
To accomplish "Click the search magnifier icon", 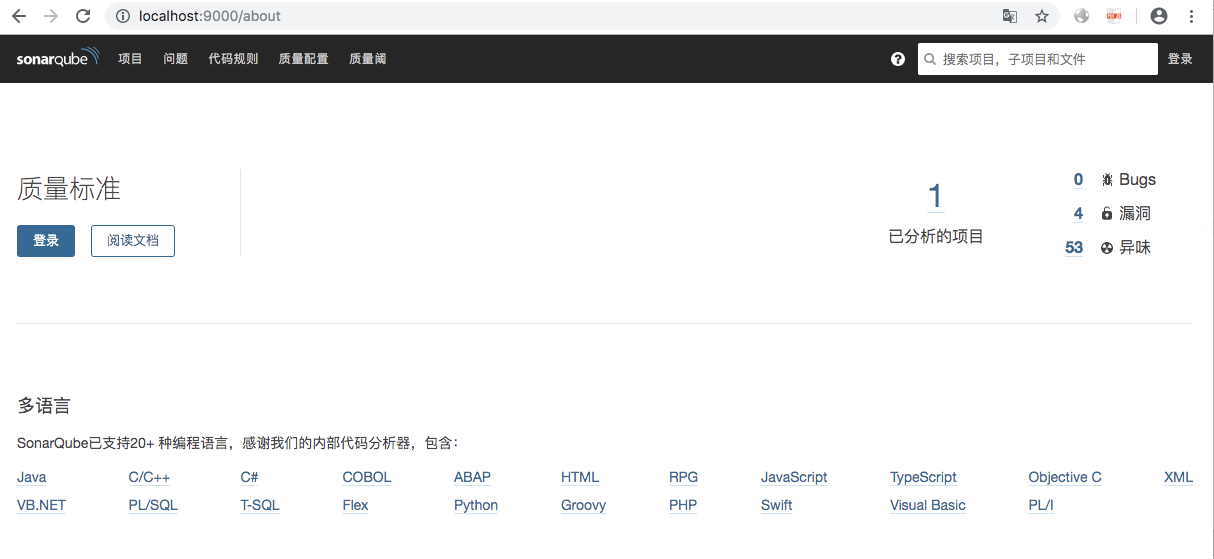I will click(931, 59).
